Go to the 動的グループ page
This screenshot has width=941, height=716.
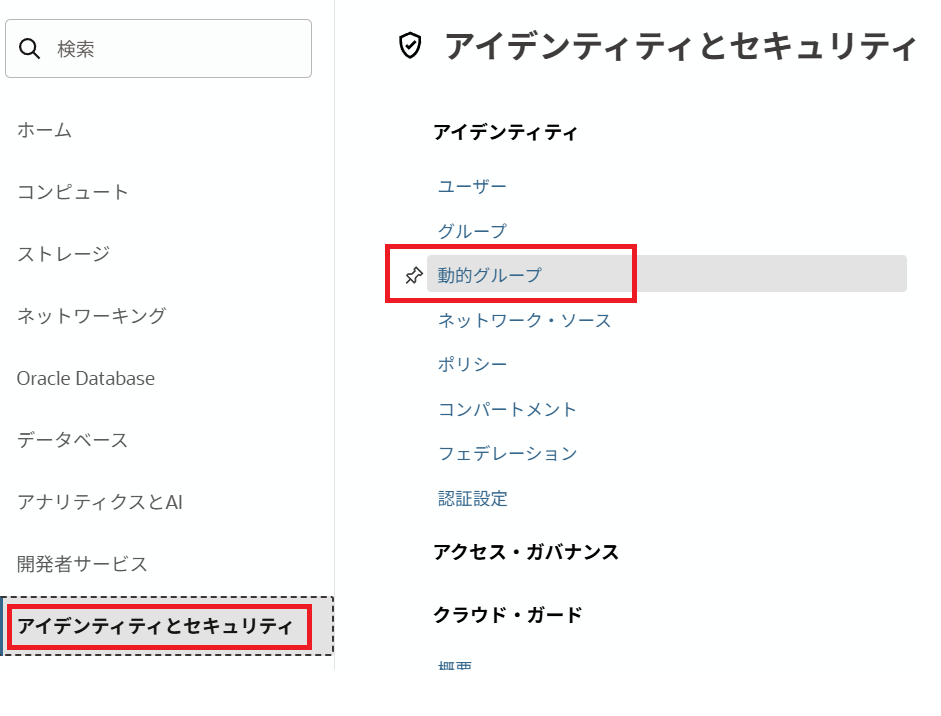point(490,275)
